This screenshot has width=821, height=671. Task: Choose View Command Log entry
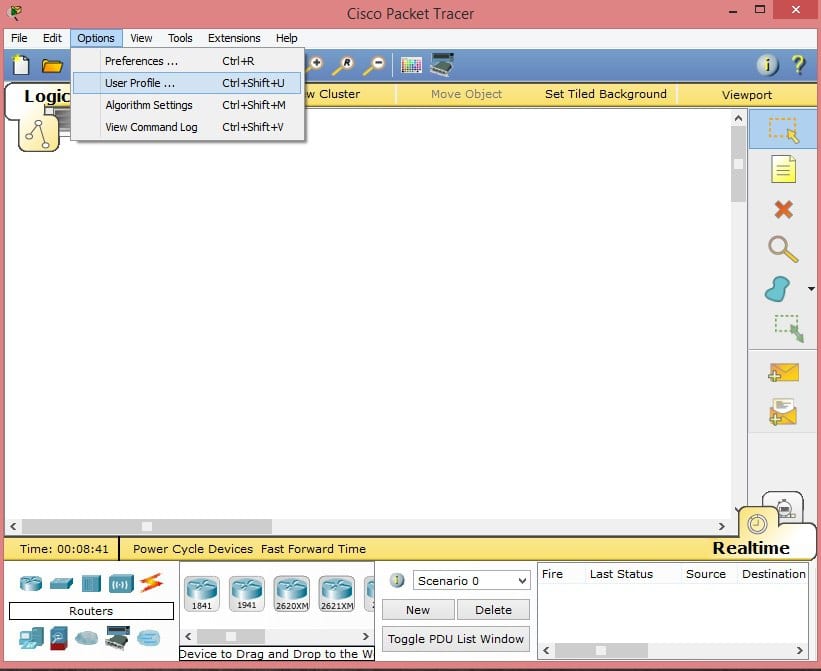point(187,127)
